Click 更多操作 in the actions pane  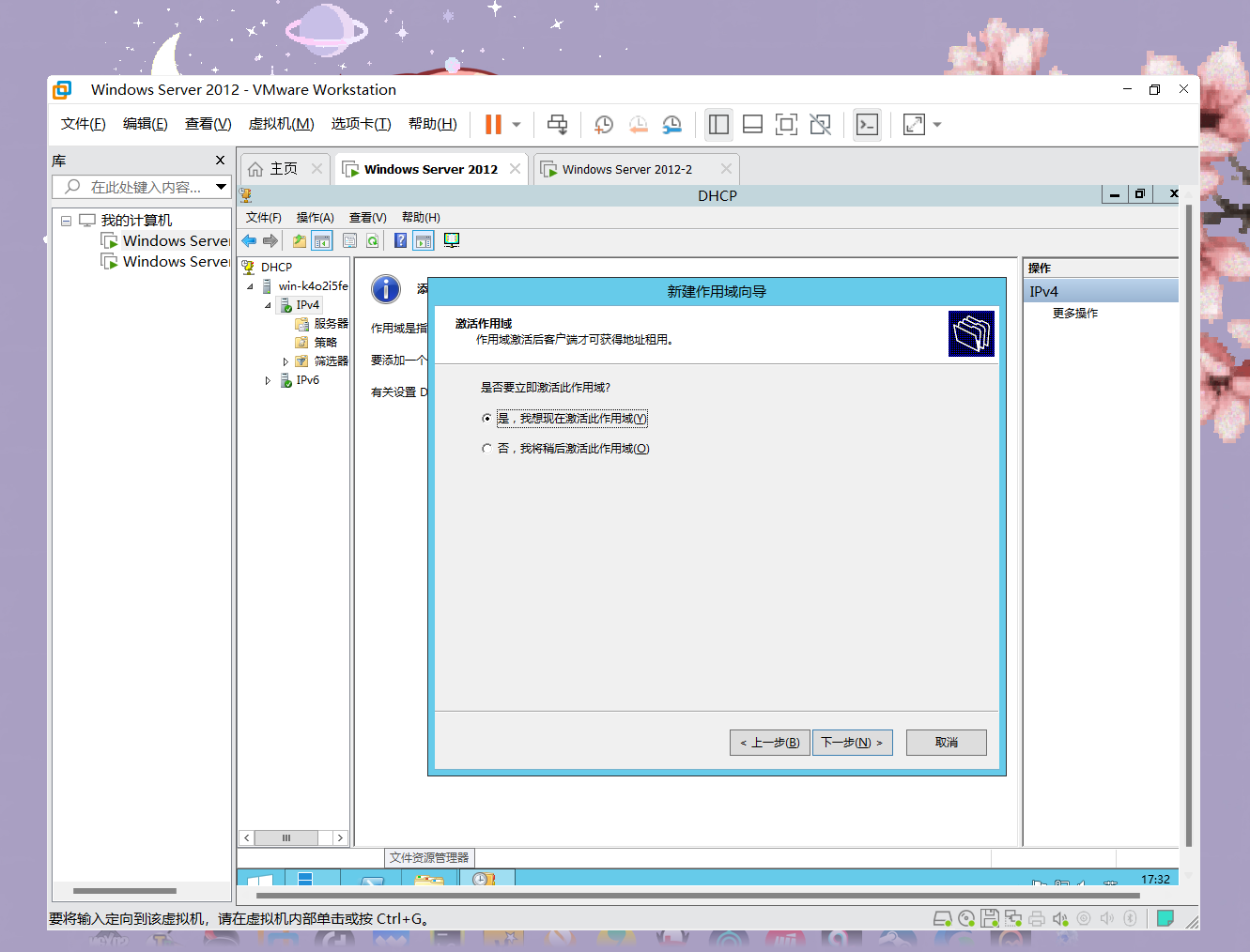point(1075,314)
